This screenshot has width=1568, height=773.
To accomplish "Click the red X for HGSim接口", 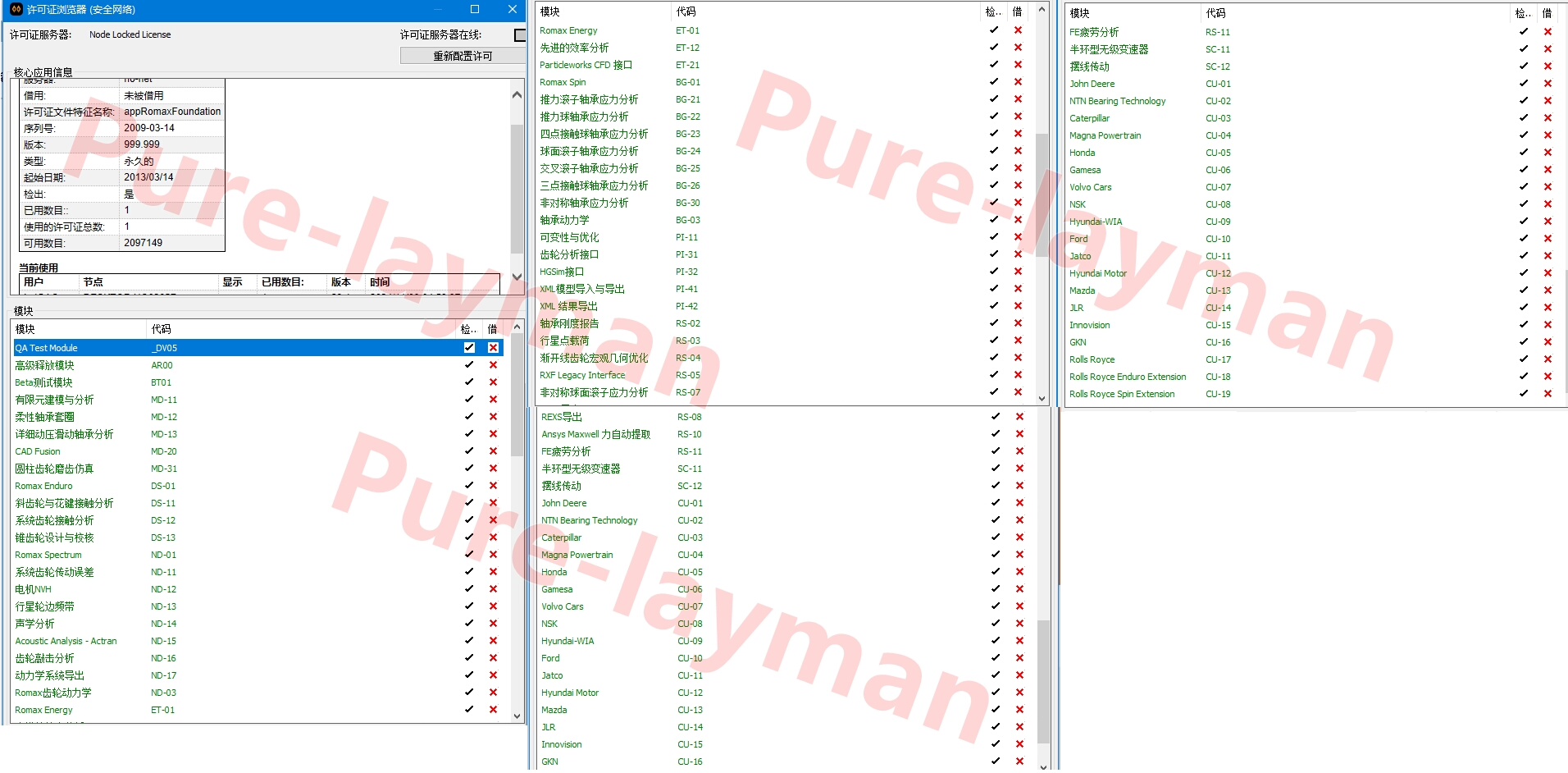I will (1018, 272).
